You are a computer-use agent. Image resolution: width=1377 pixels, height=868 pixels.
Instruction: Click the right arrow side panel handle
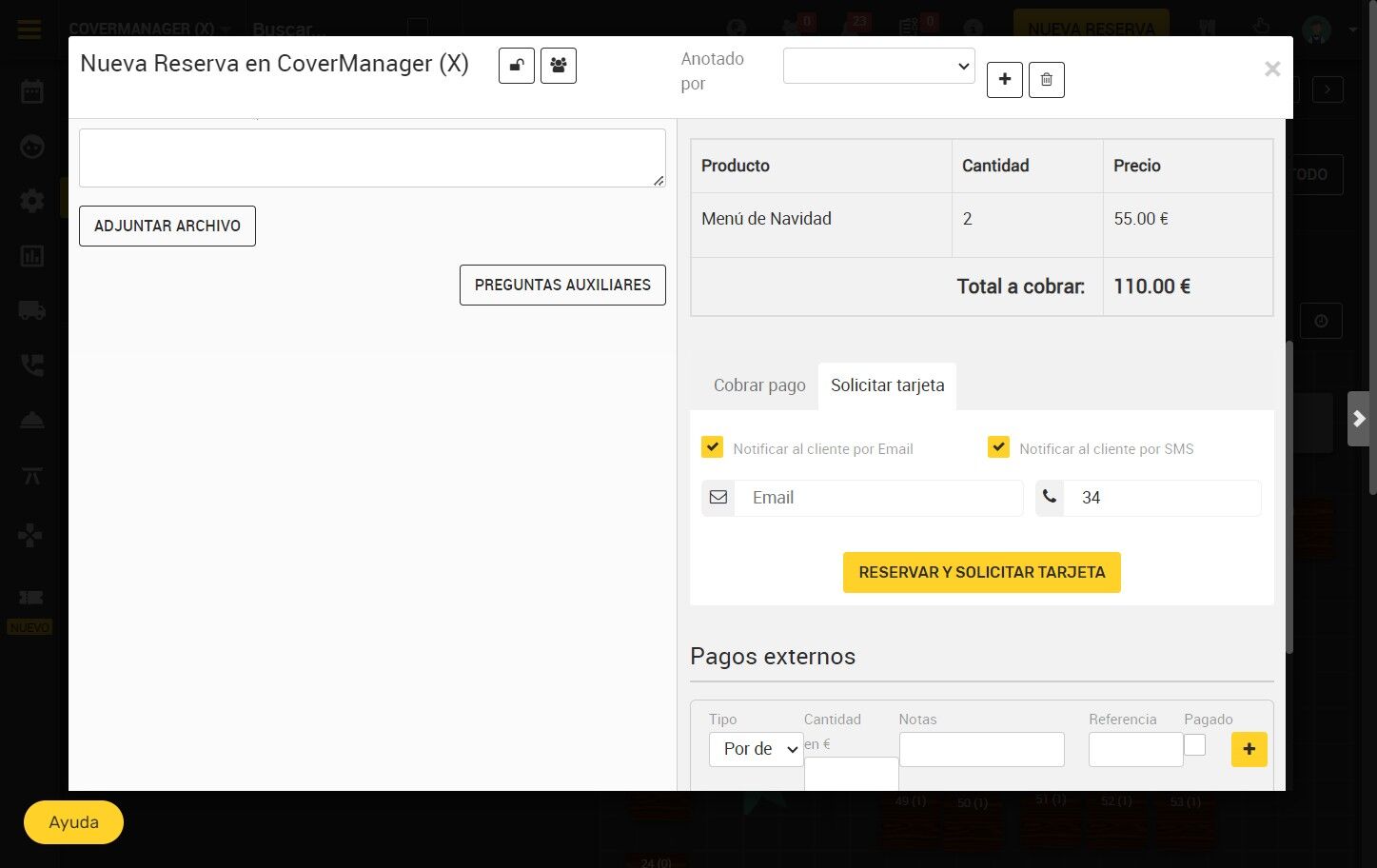tap(1359, 419)
